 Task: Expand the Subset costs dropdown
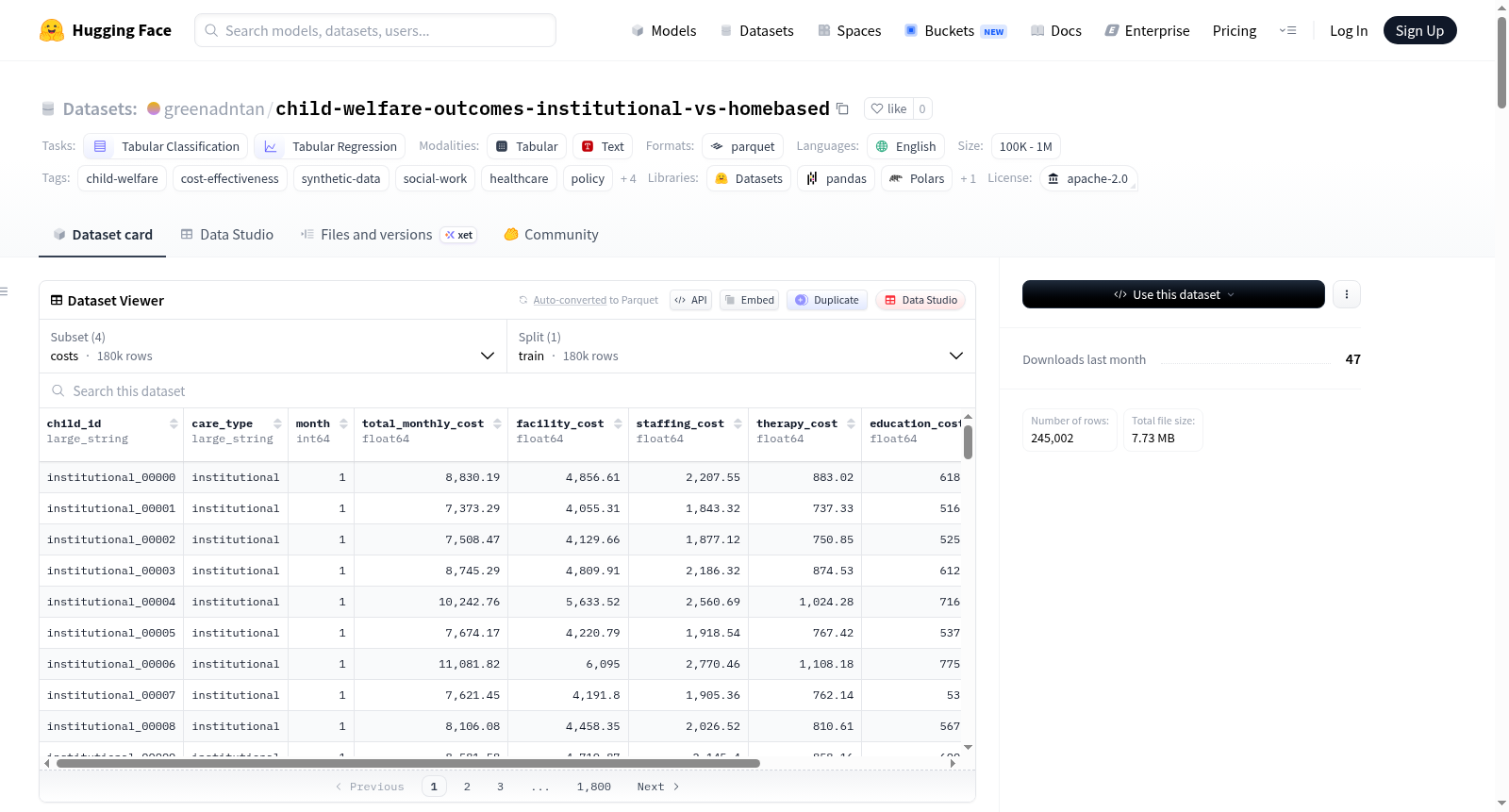click(273, 346)
